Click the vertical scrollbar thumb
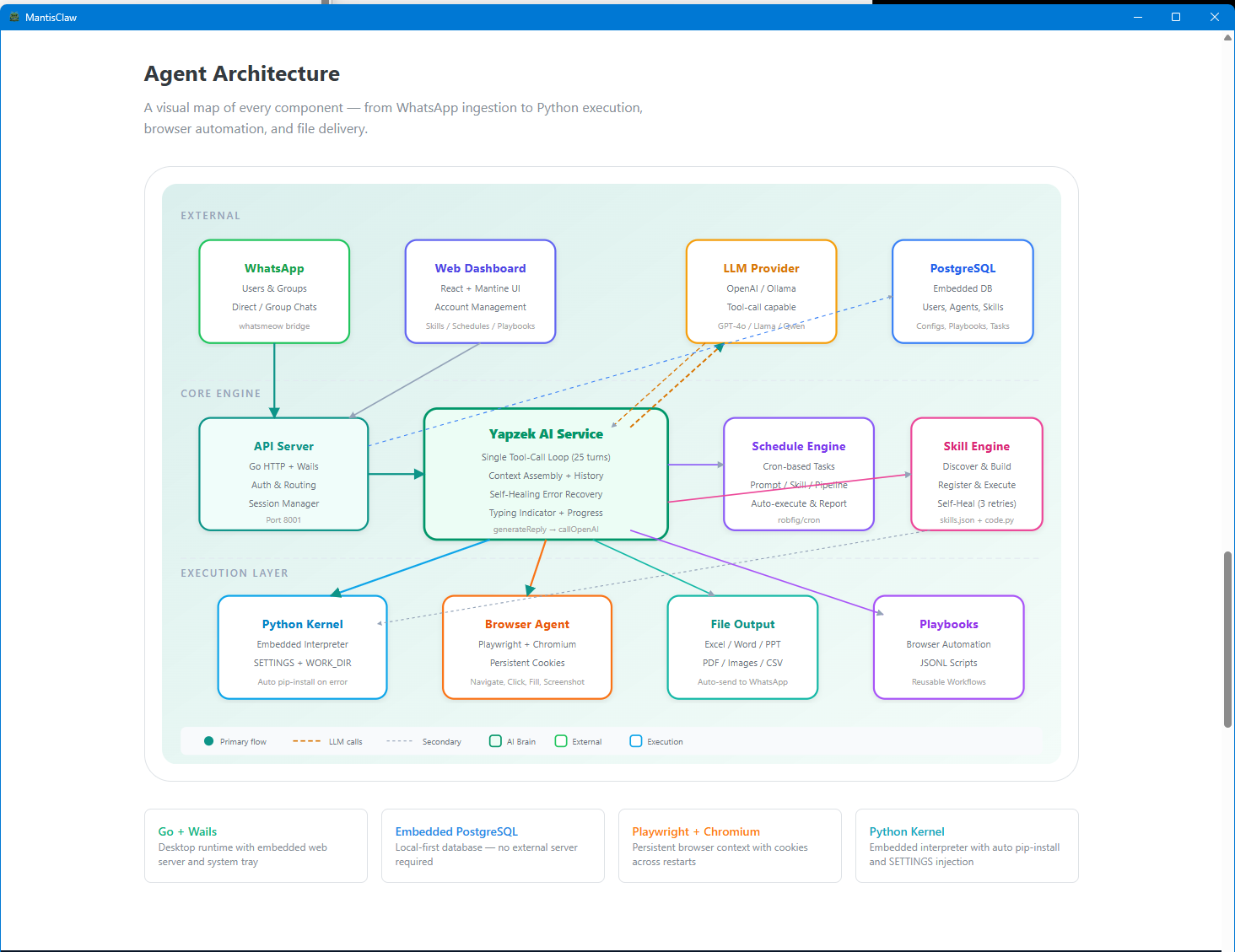This screenshot has height=952, width=1235. tap(1227, 639)
